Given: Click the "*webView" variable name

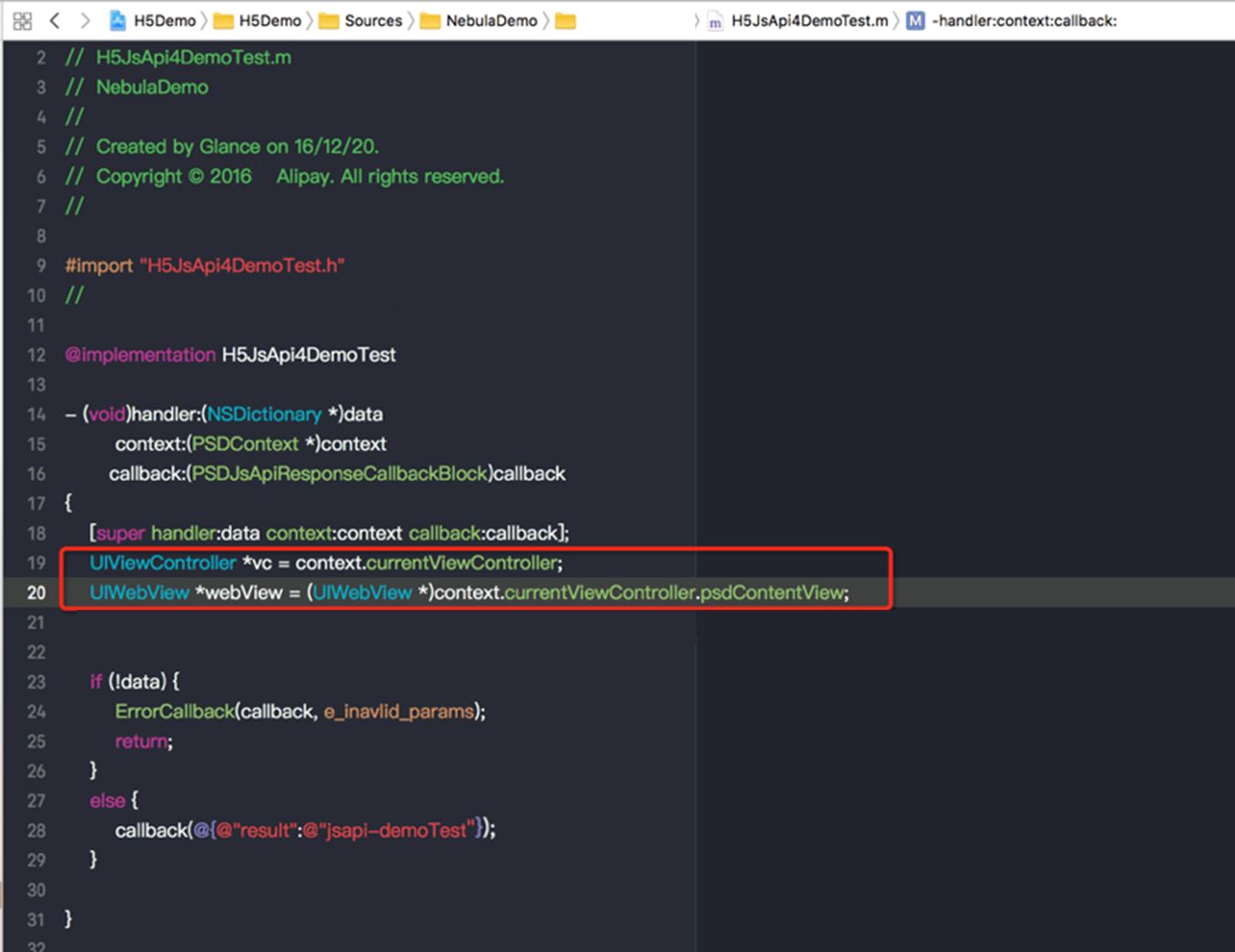Looking at the screenshot, I should tap(240, 593).
